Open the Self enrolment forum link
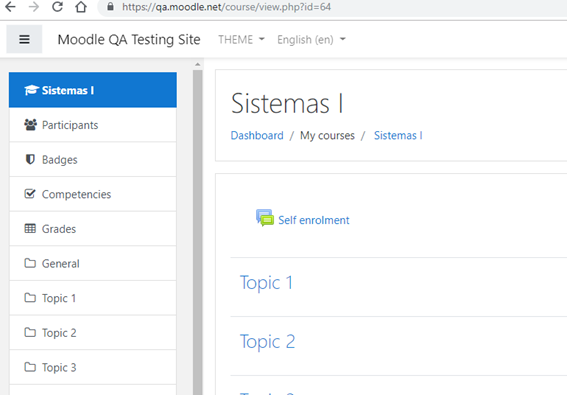The width and height of the screenshot is (567, 395). [314, 220]
